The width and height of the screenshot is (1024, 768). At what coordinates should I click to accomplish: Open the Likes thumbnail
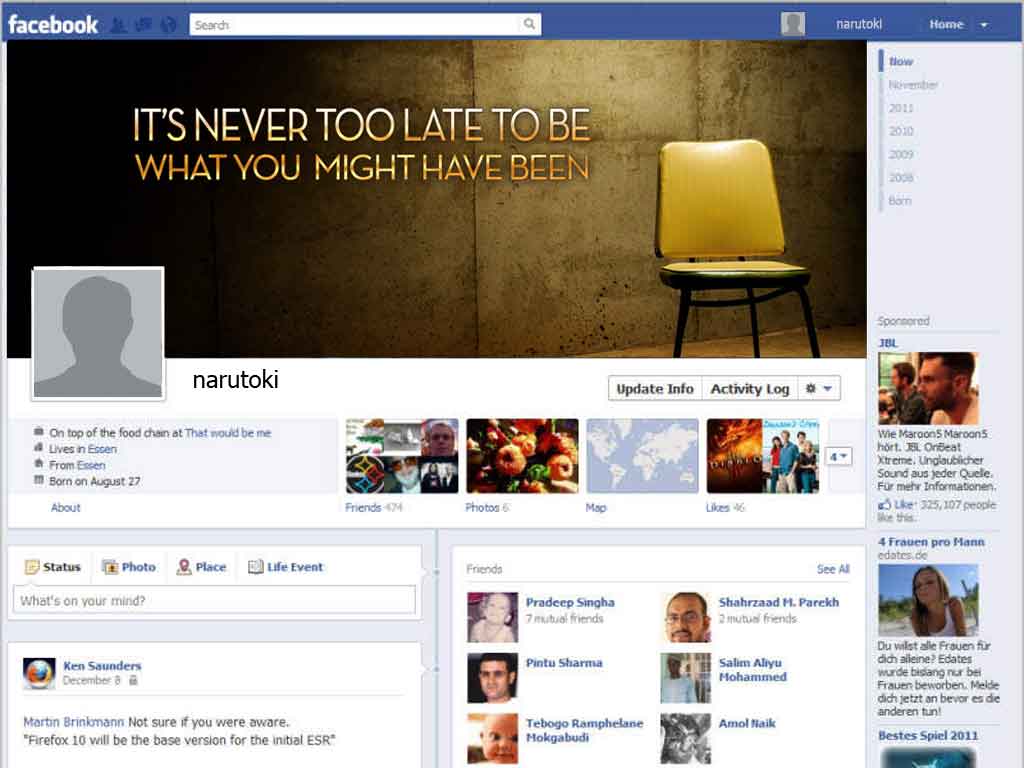(x=763, y=456)
